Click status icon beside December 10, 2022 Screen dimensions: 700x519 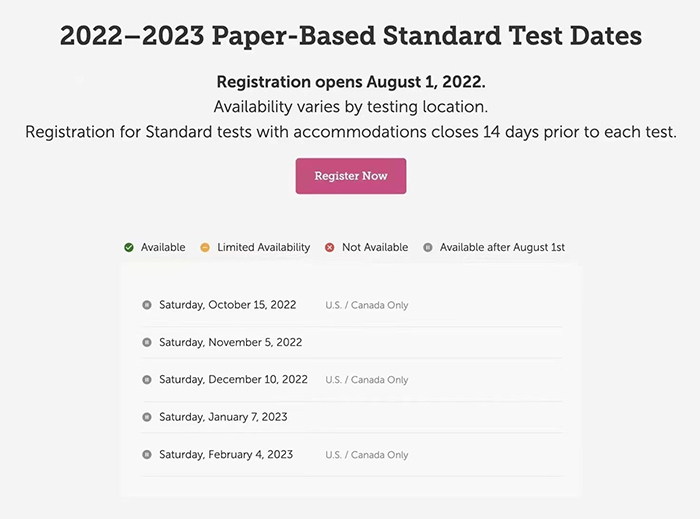(147, 380)
